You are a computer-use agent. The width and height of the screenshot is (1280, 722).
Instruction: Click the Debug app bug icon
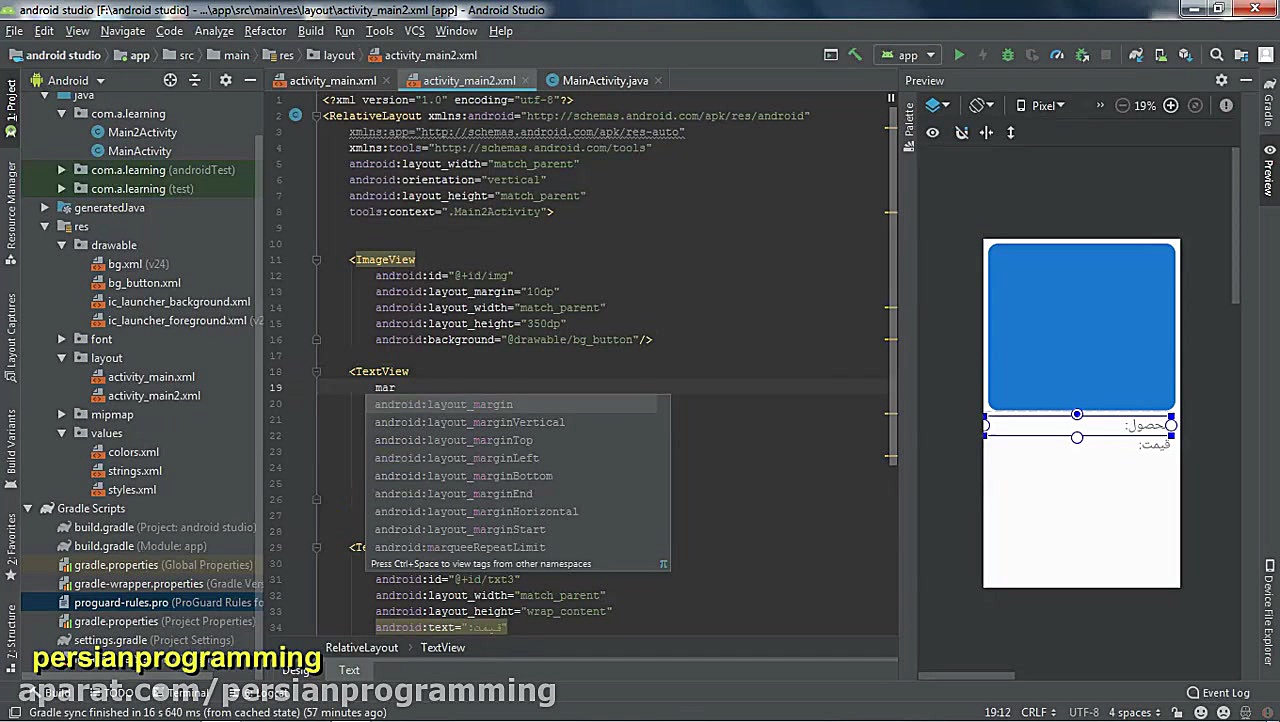point(1007,56)
